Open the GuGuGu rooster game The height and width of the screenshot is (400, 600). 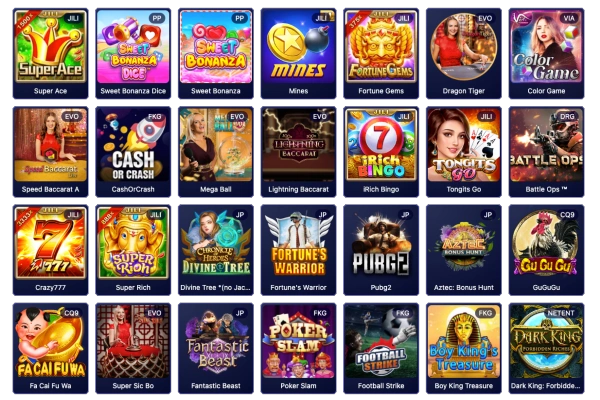tap(546, 250)
